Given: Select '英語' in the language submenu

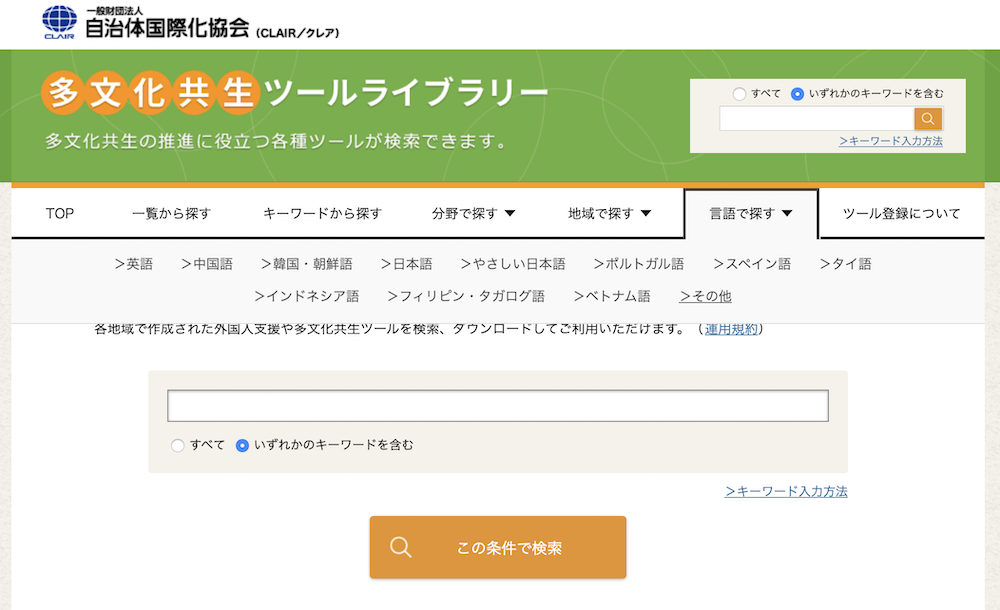Looking at the screenshot, I should tap(134, 264).
